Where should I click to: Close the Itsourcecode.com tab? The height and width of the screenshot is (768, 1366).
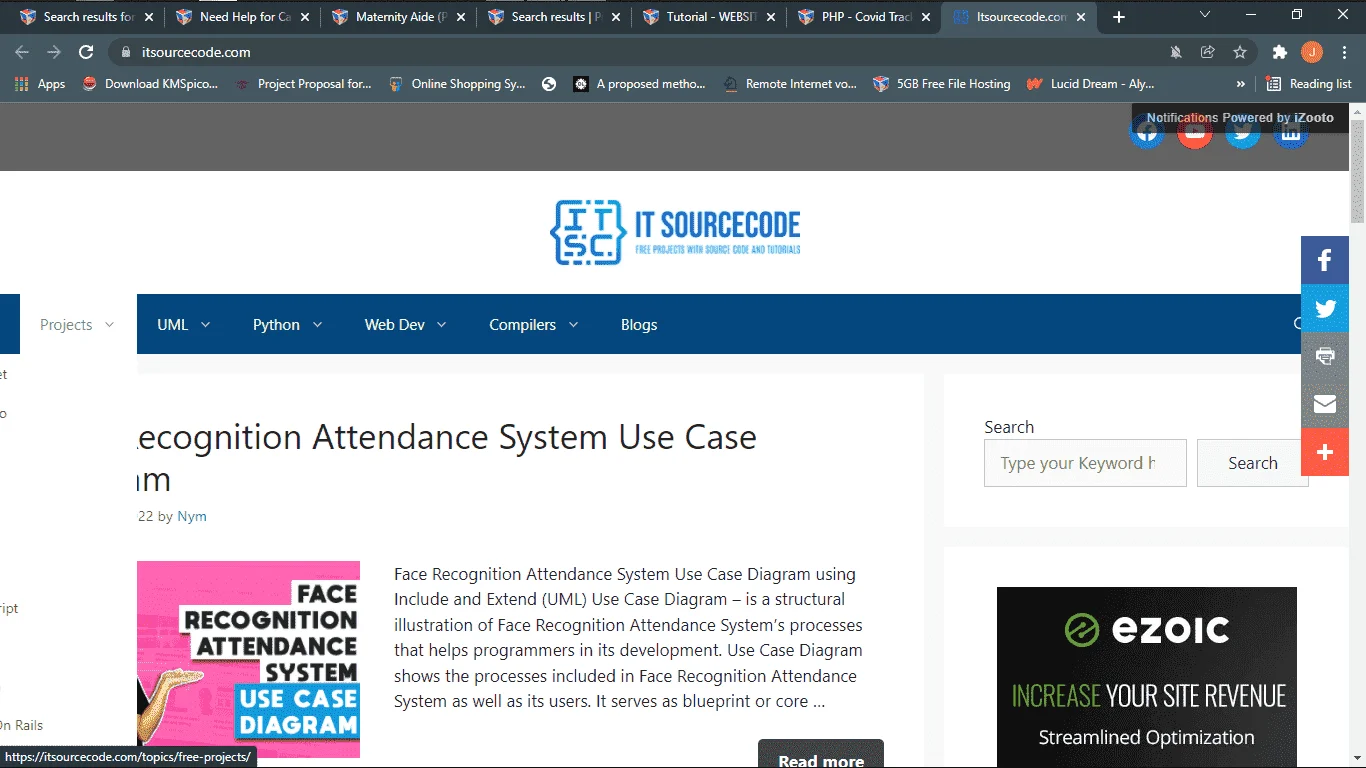coord(1083,17)
